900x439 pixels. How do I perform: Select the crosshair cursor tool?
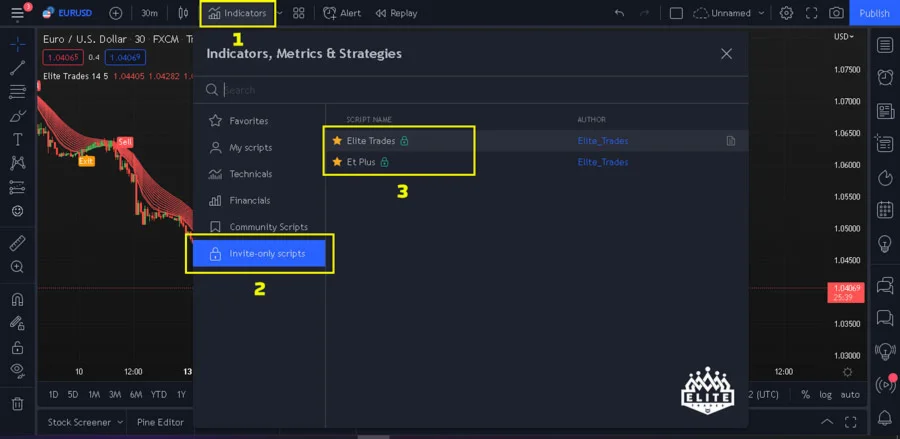(x=17, y=44)
